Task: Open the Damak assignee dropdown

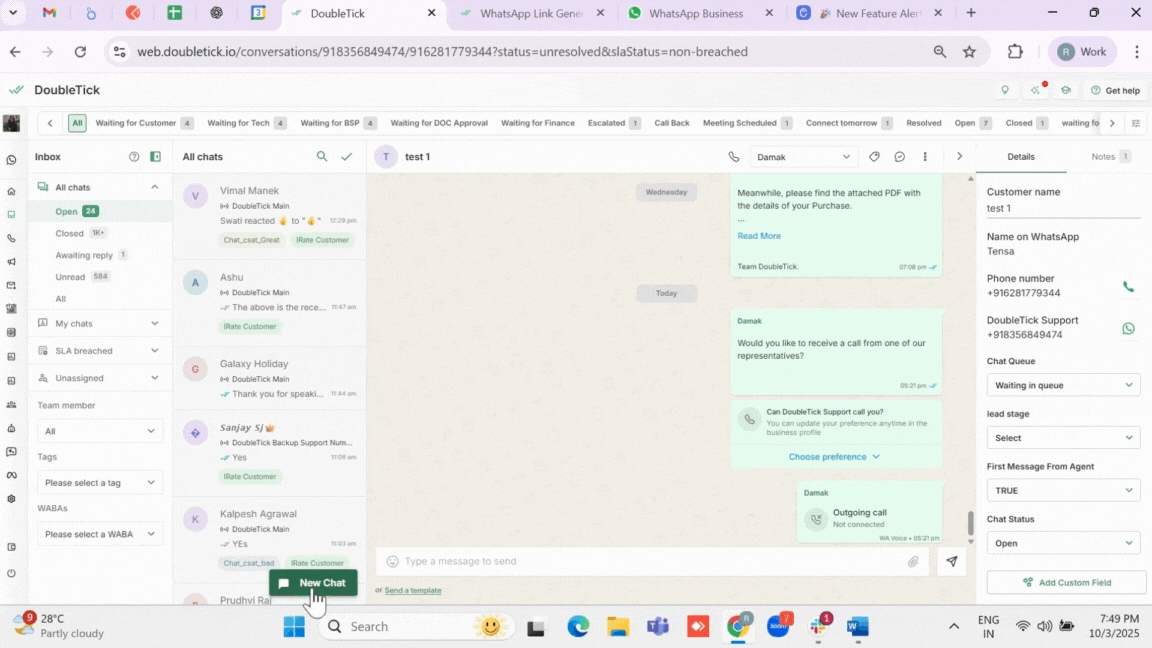Action: 803,157
